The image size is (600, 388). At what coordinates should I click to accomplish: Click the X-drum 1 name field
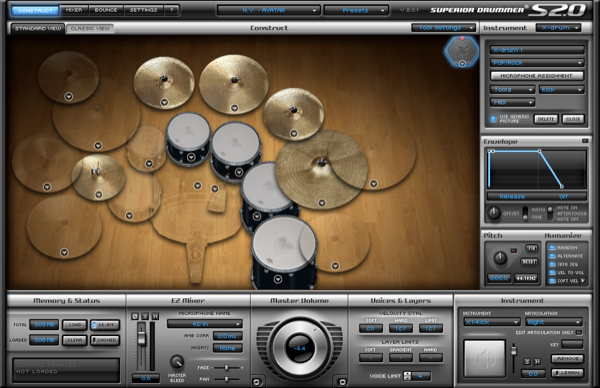pyautogui.click(x=537, y=50)
